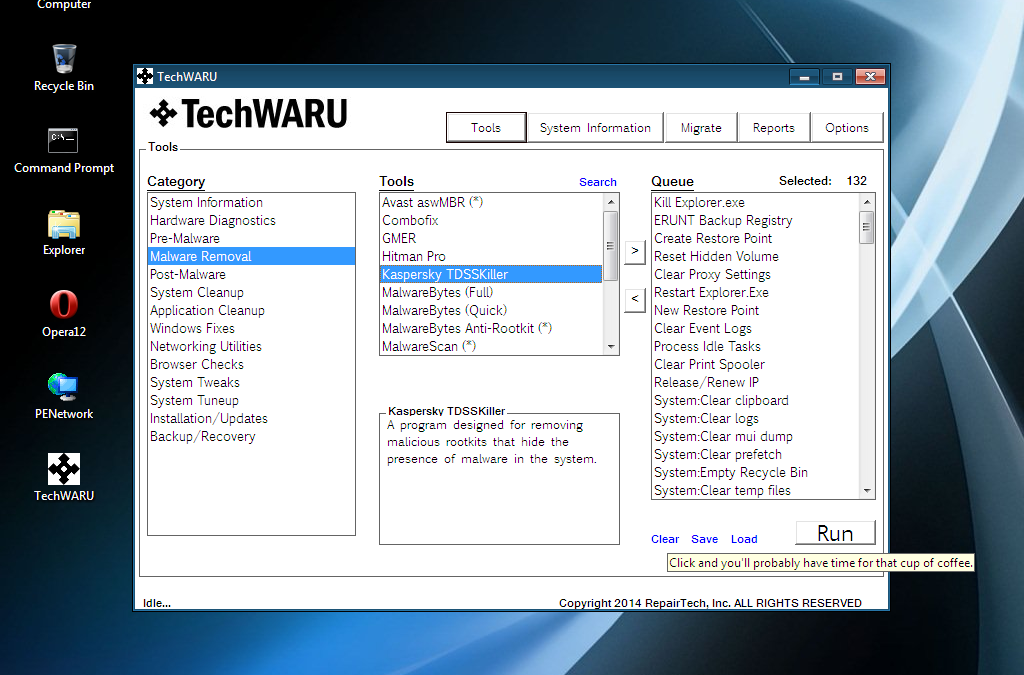Launch the Opera12 browser icon

coord(64,314)
